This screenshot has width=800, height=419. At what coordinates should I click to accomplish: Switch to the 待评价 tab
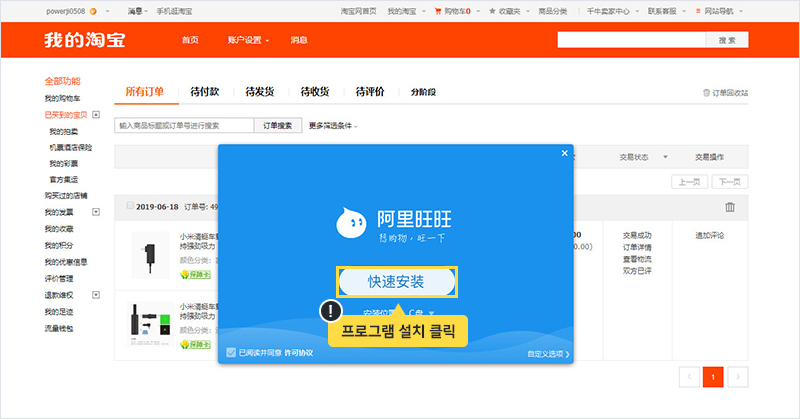[x=370, y=92]
